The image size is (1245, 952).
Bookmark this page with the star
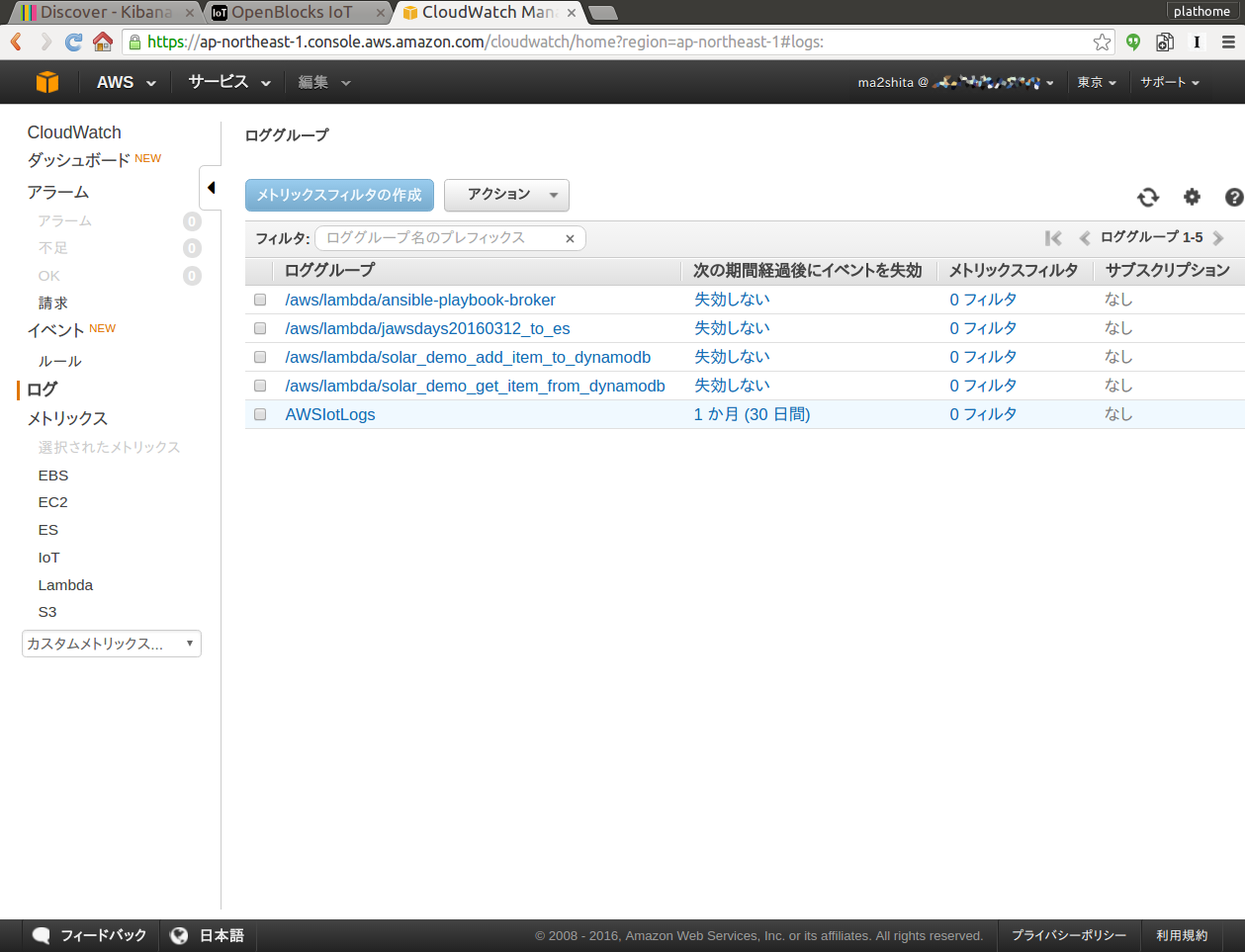pos(1102,42)
